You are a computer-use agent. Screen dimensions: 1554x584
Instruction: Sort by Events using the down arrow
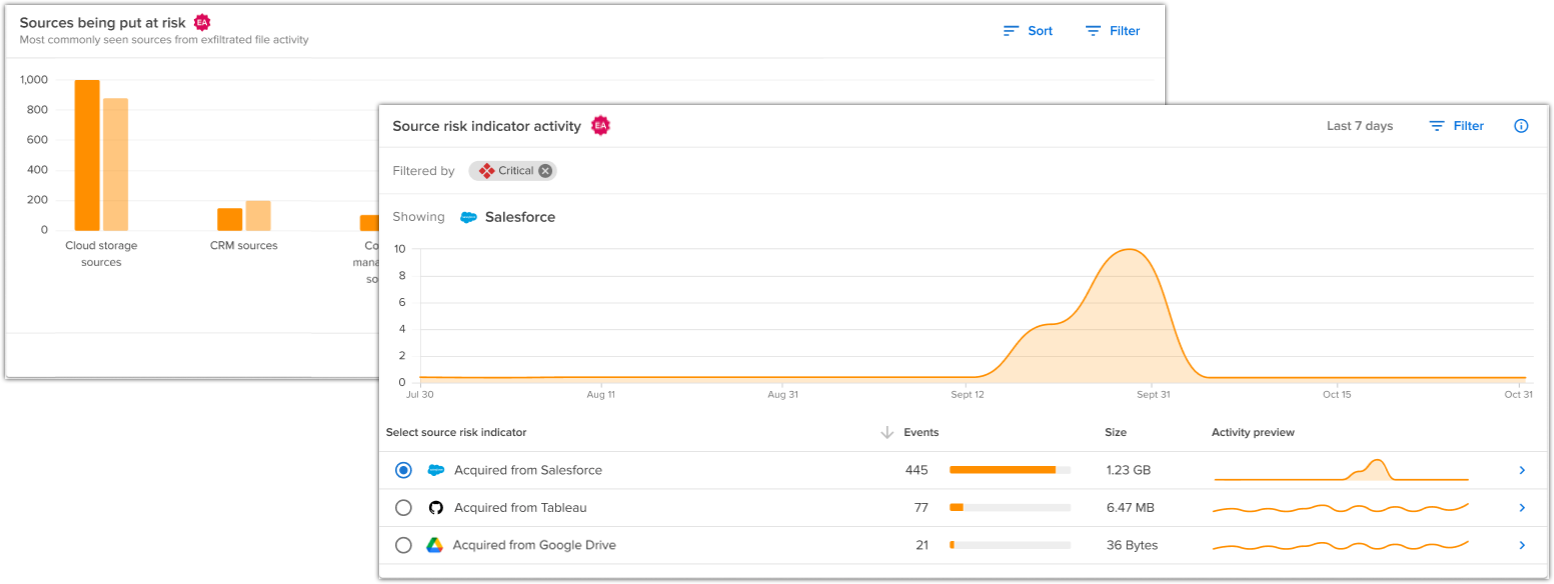coord(886,432)
